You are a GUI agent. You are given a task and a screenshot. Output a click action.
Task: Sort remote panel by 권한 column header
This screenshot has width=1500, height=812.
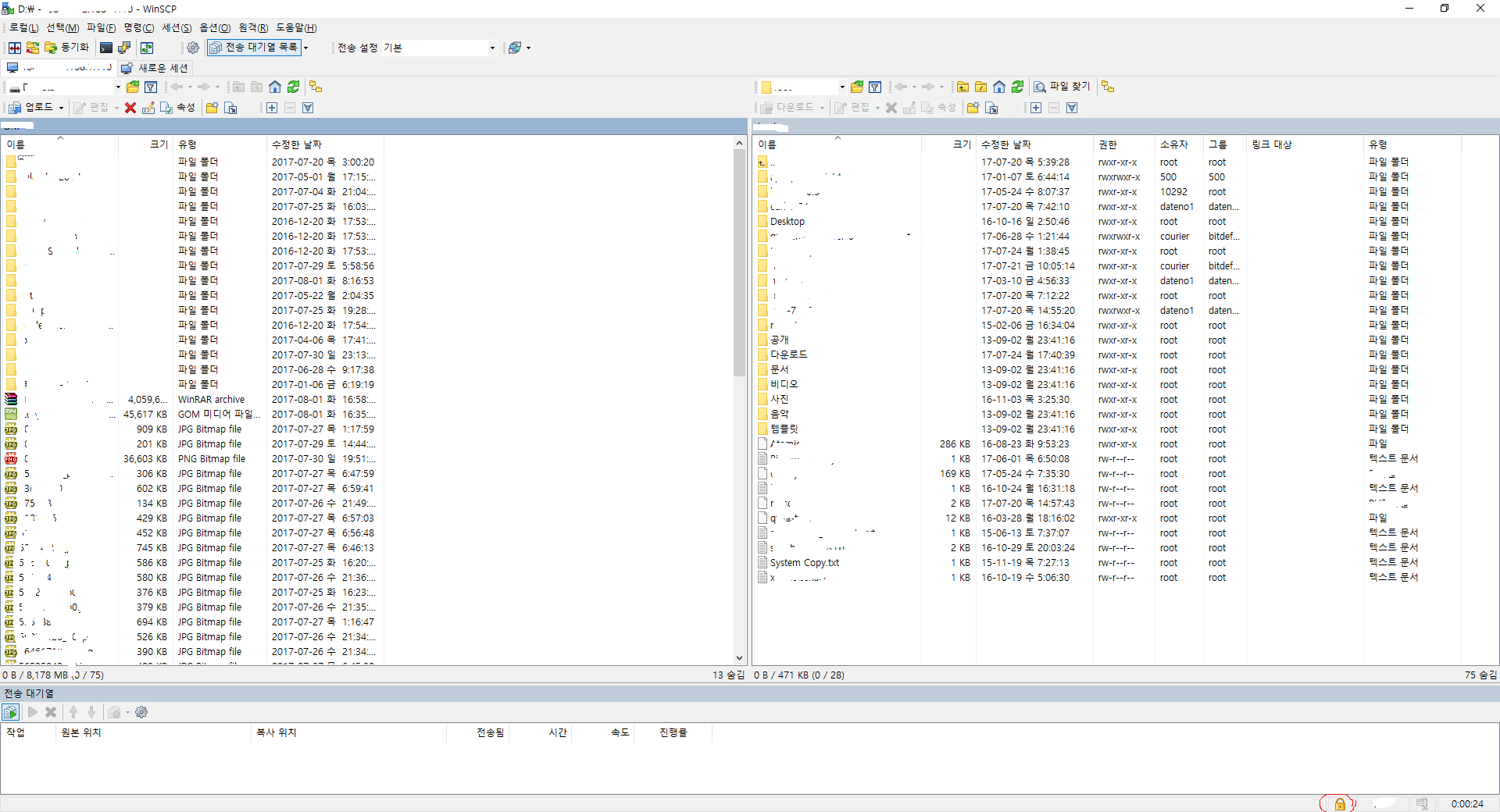click(1123, 144)
